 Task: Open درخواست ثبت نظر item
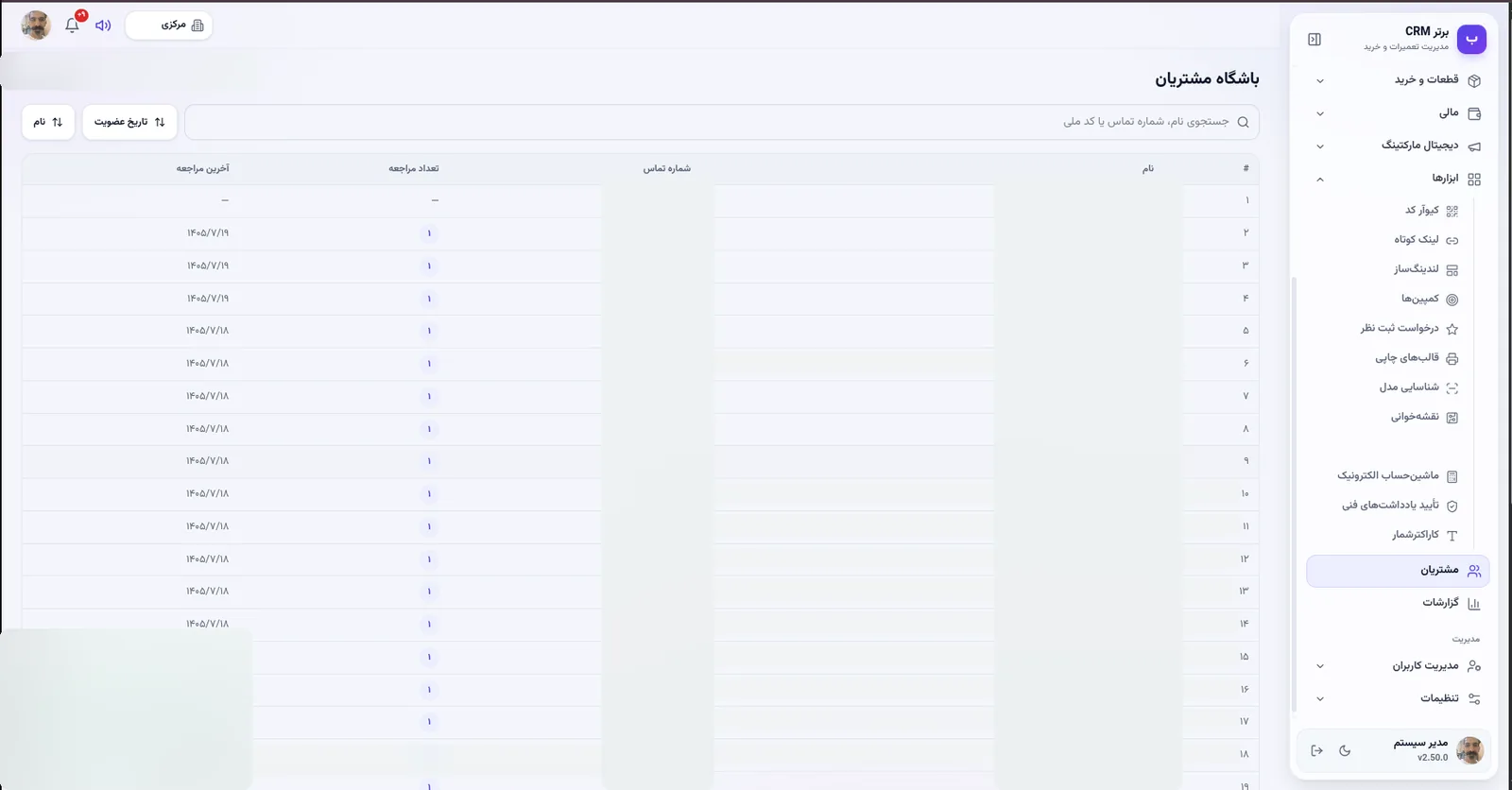pos(1399,328)
